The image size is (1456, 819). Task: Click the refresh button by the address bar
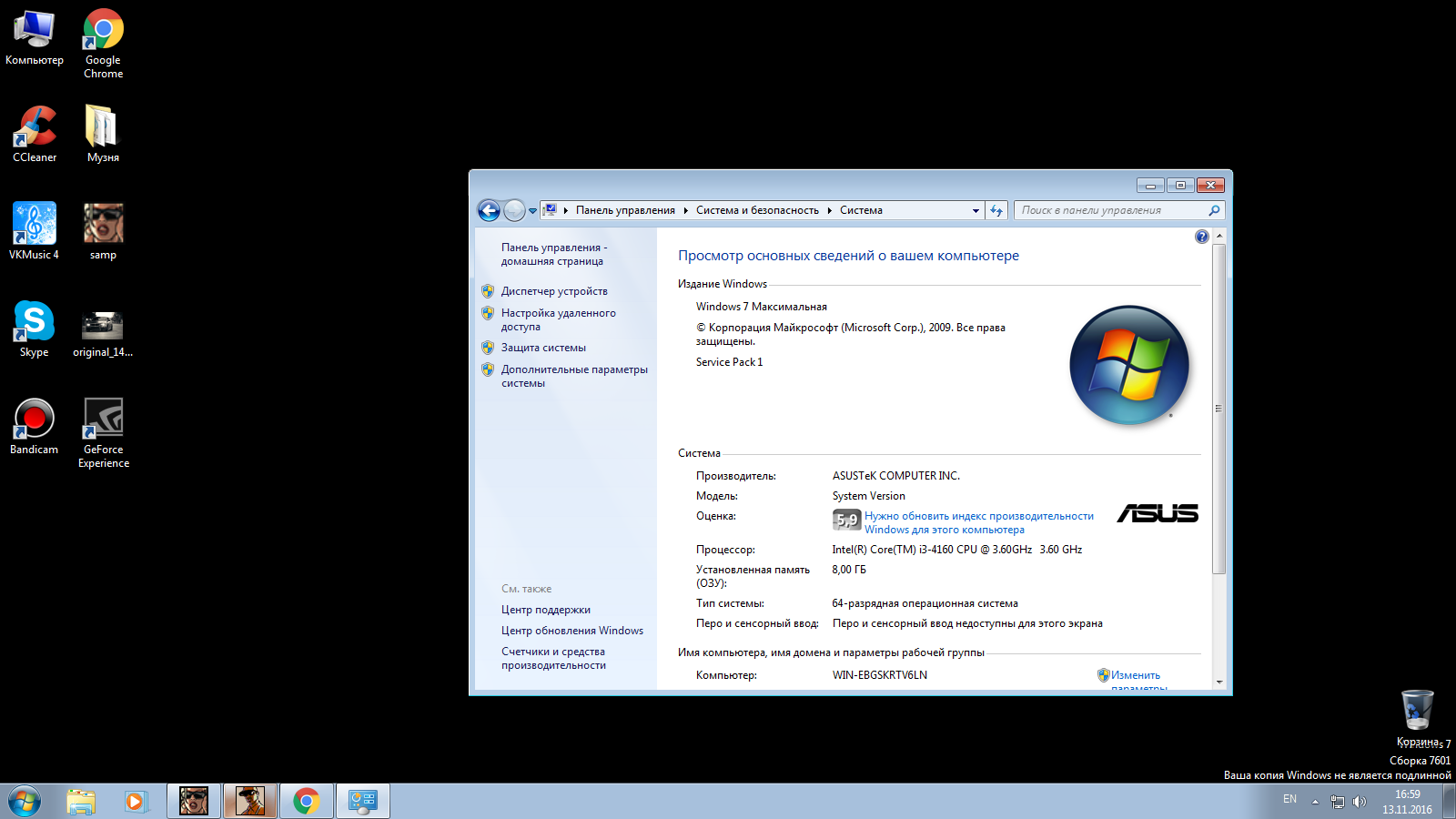pyautogui.click(x=996, y=210)
